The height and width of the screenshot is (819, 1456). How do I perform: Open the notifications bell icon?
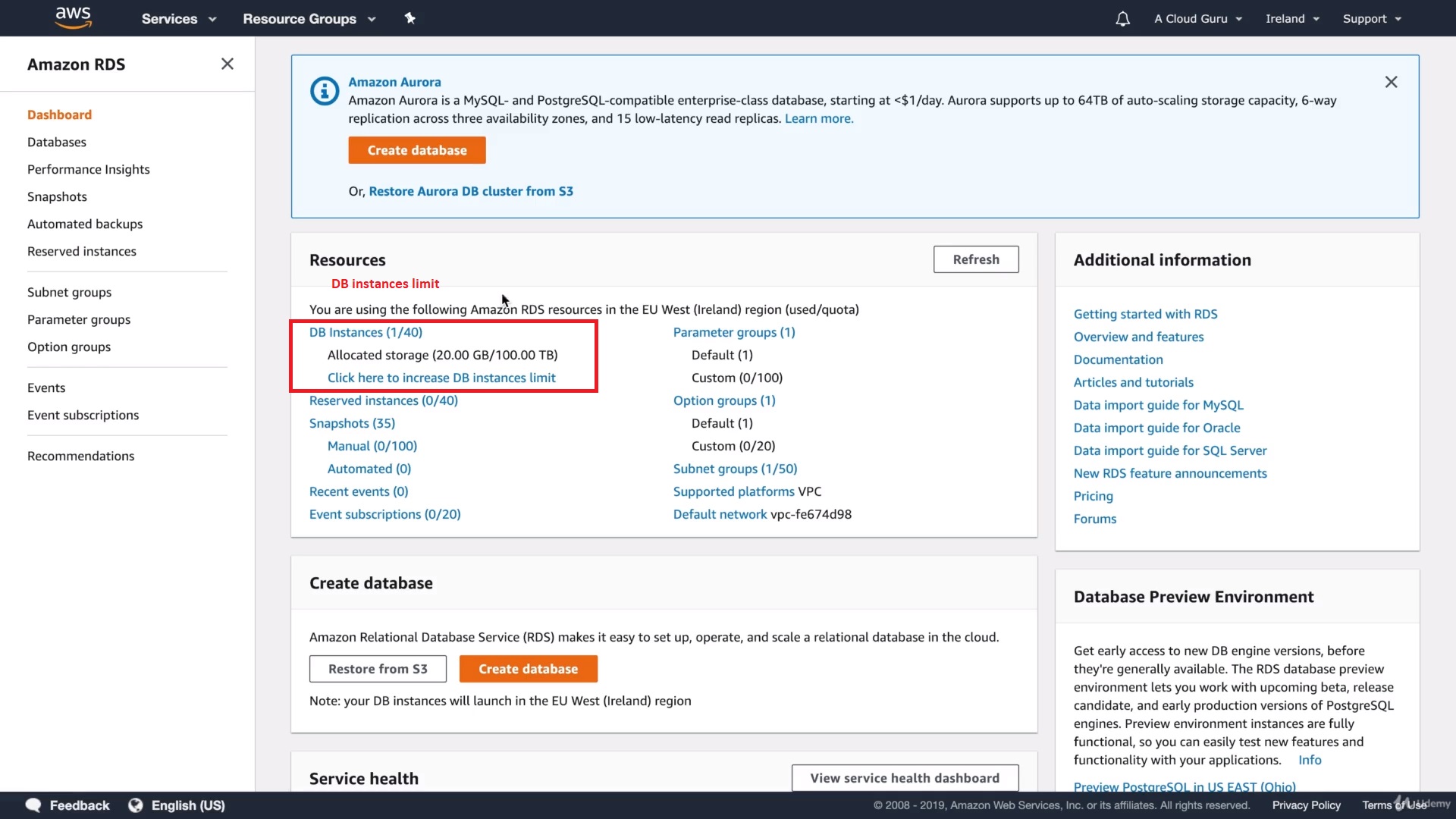(x=1122, y=19)
